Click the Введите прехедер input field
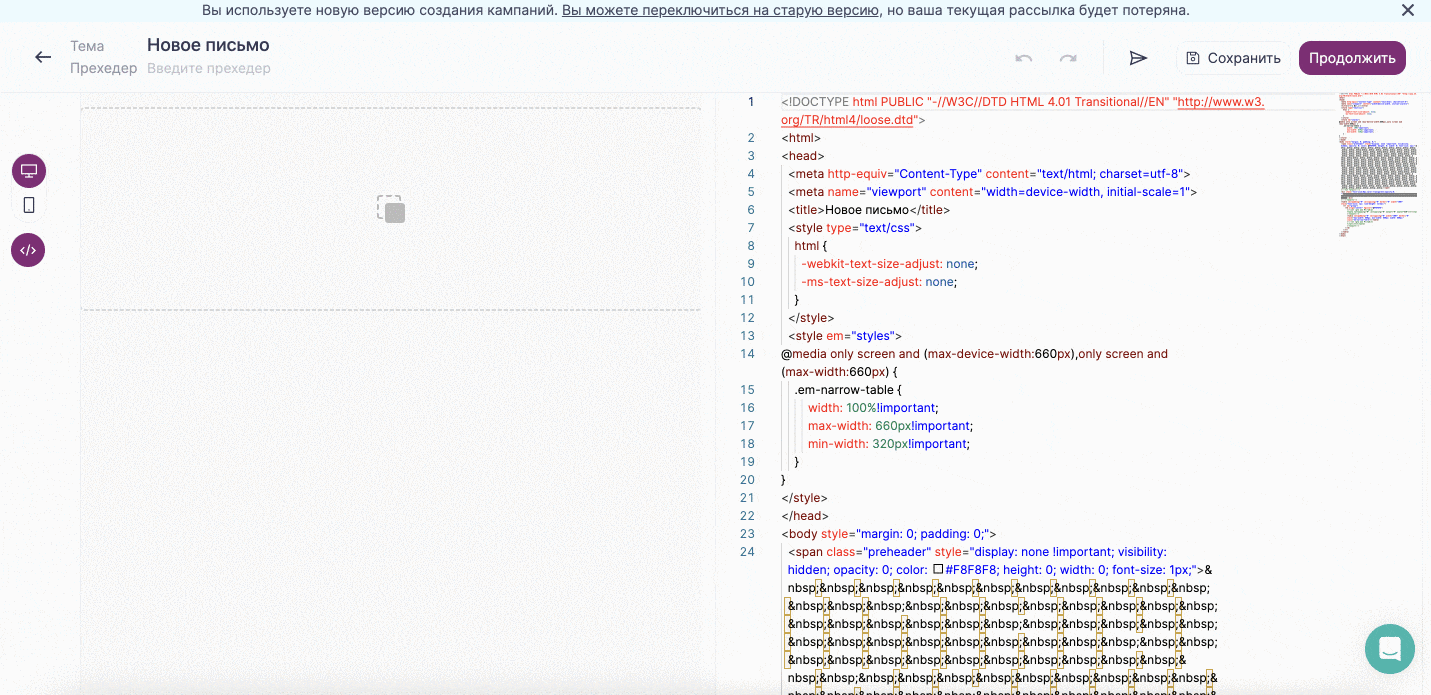Screen dimensions: 1431x695 [x=209, y=68]
